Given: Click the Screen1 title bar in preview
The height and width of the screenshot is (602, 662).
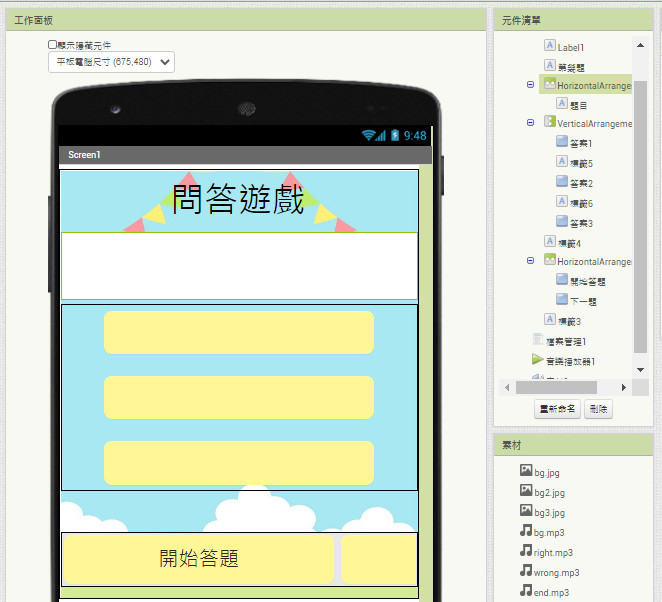Looking at the screenshot, I should tap(245, 155).
